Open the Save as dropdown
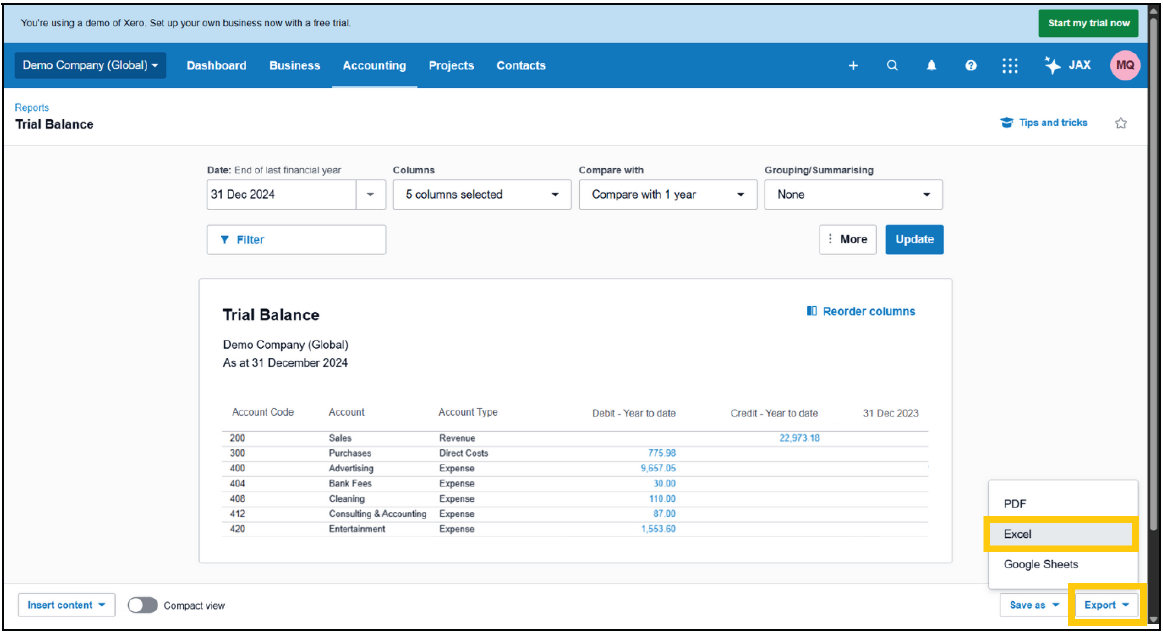Viewport: 1163px width, 634px height. point(1034,605)
